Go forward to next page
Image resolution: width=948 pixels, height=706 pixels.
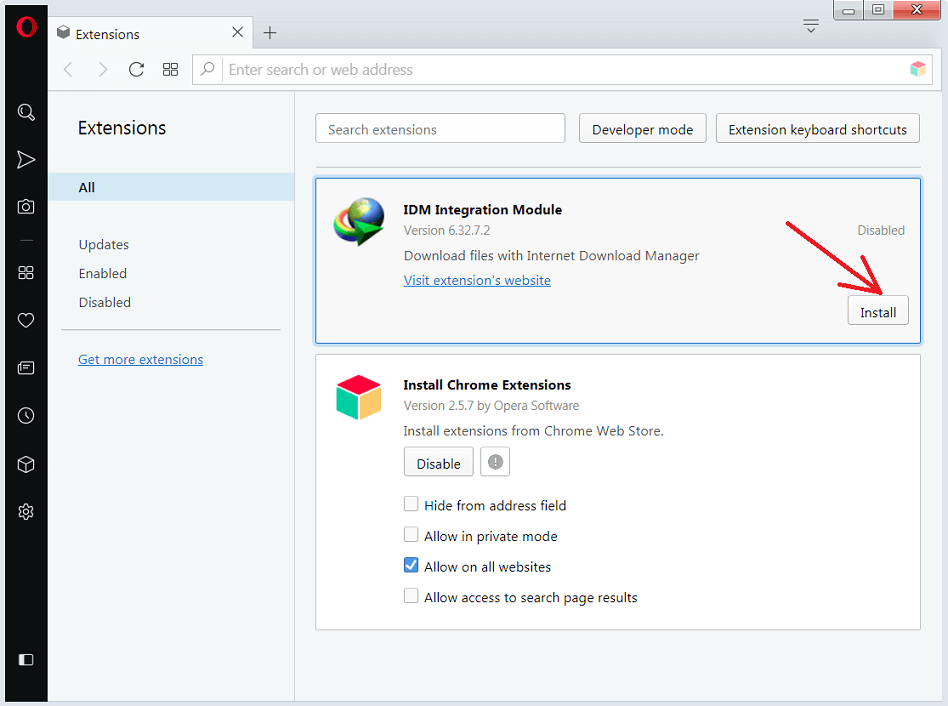(103, 70)
